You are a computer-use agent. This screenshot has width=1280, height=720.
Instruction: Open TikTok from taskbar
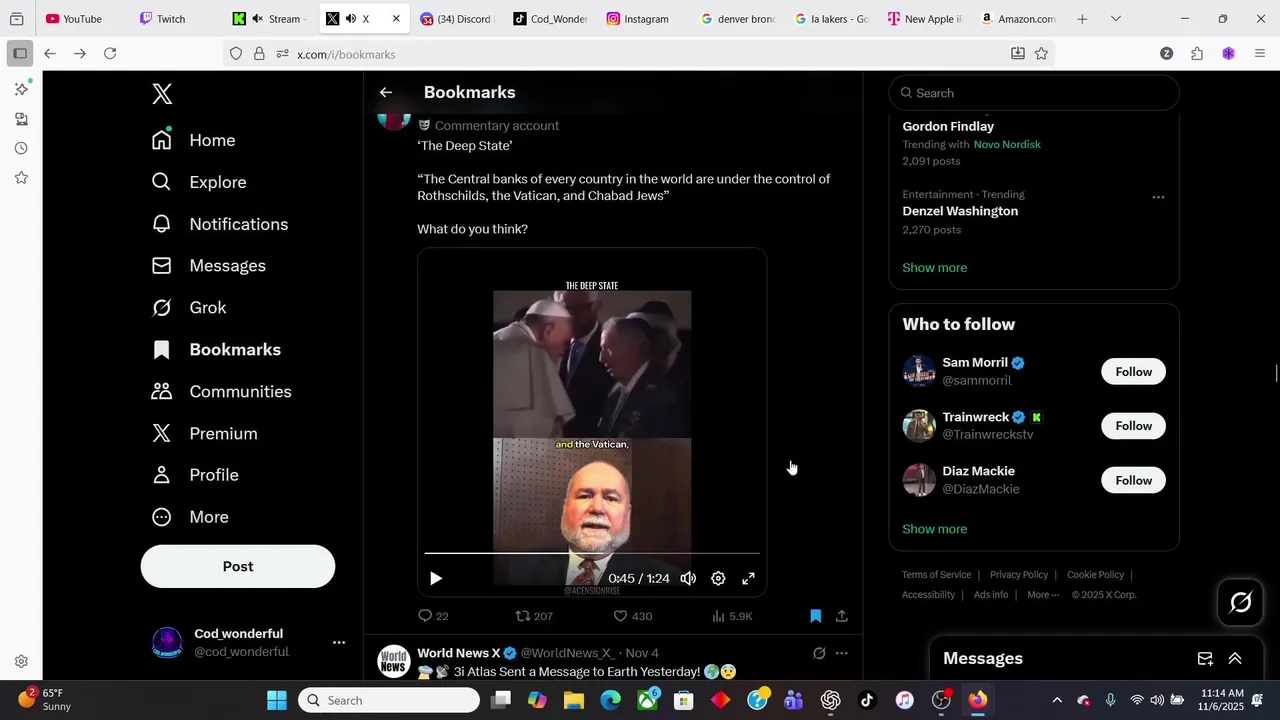pyautogui.click(x=867, y=700)
